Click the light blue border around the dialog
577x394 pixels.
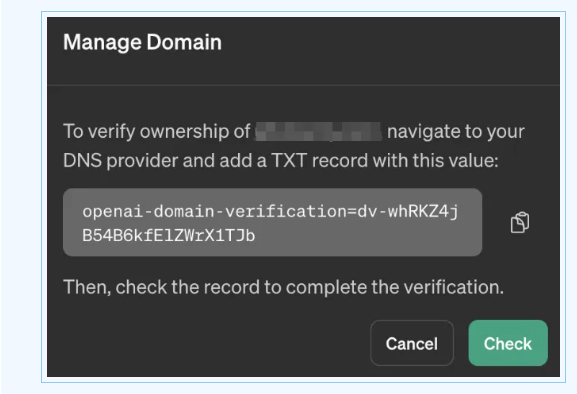pos(303,13)
